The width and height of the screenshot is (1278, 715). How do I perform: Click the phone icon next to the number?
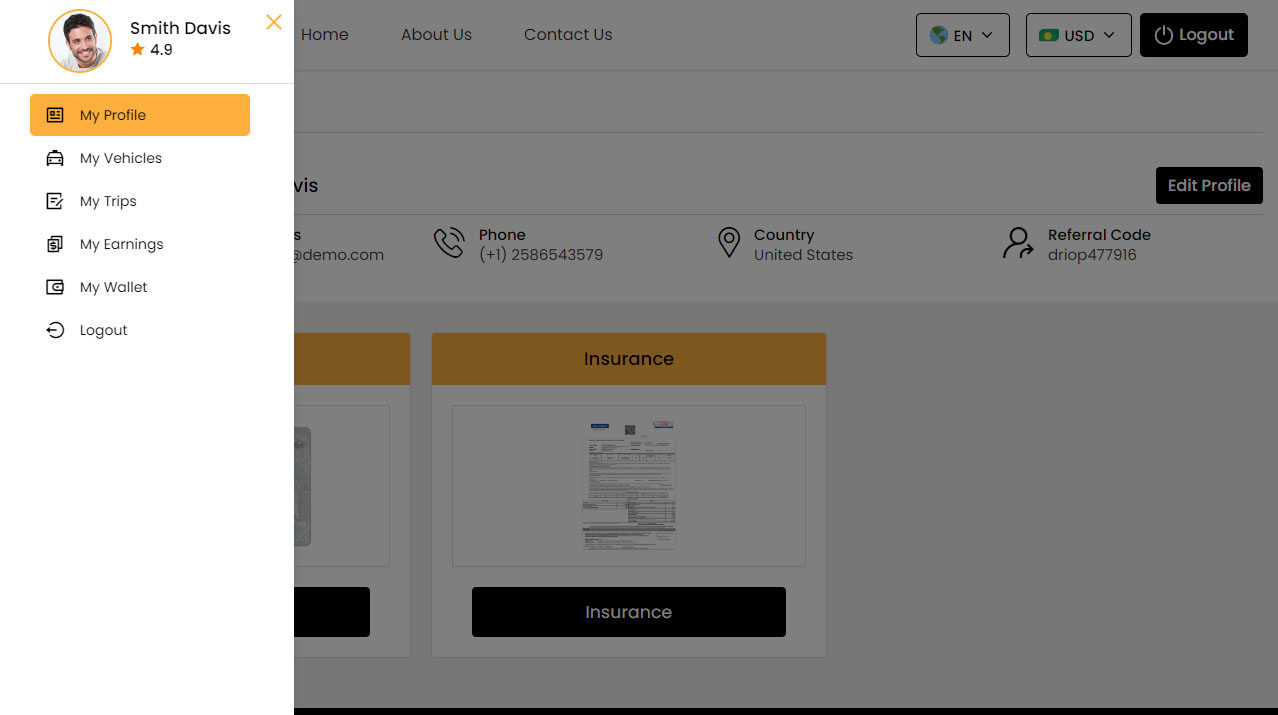click(449, 243)
